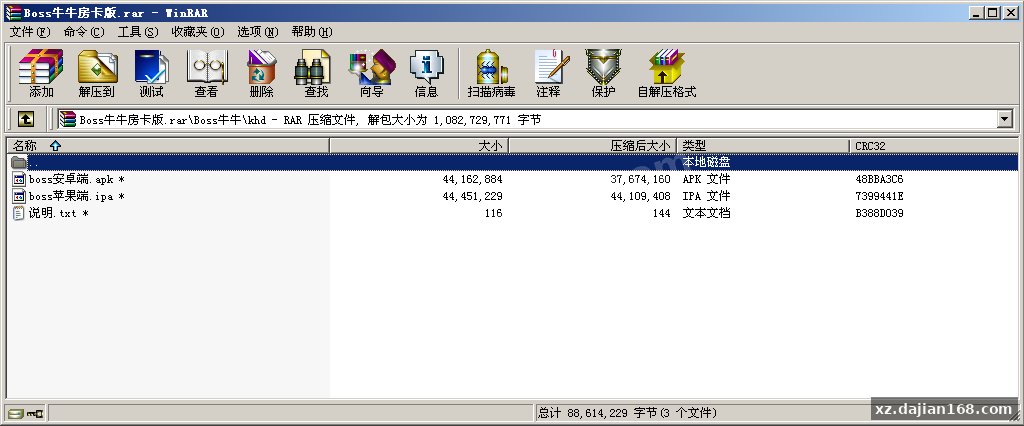Click type cell APK 文件
This screenshot has width=1024, height=426.
[x=707, y=179]
